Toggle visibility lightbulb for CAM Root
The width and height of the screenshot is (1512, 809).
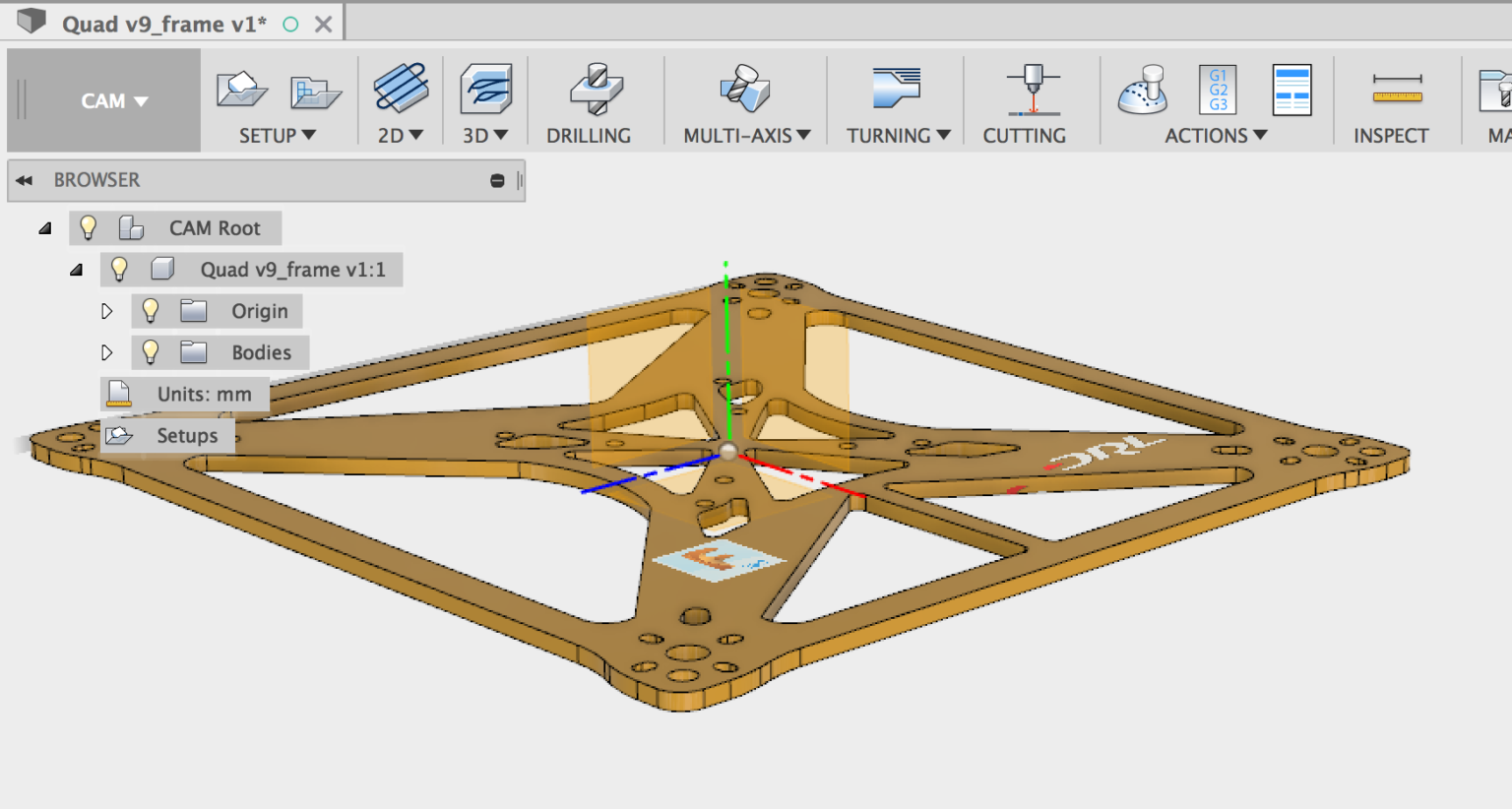[89, 227]
